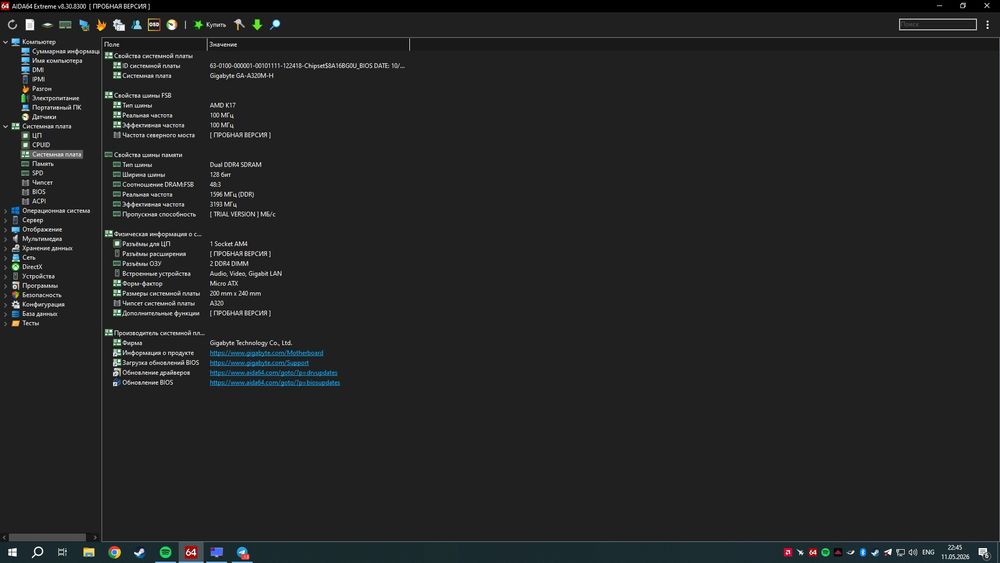Screen dimensions: 1000x563
Task: Open the gigabyte.com/Support link
Action: [259, 363]
